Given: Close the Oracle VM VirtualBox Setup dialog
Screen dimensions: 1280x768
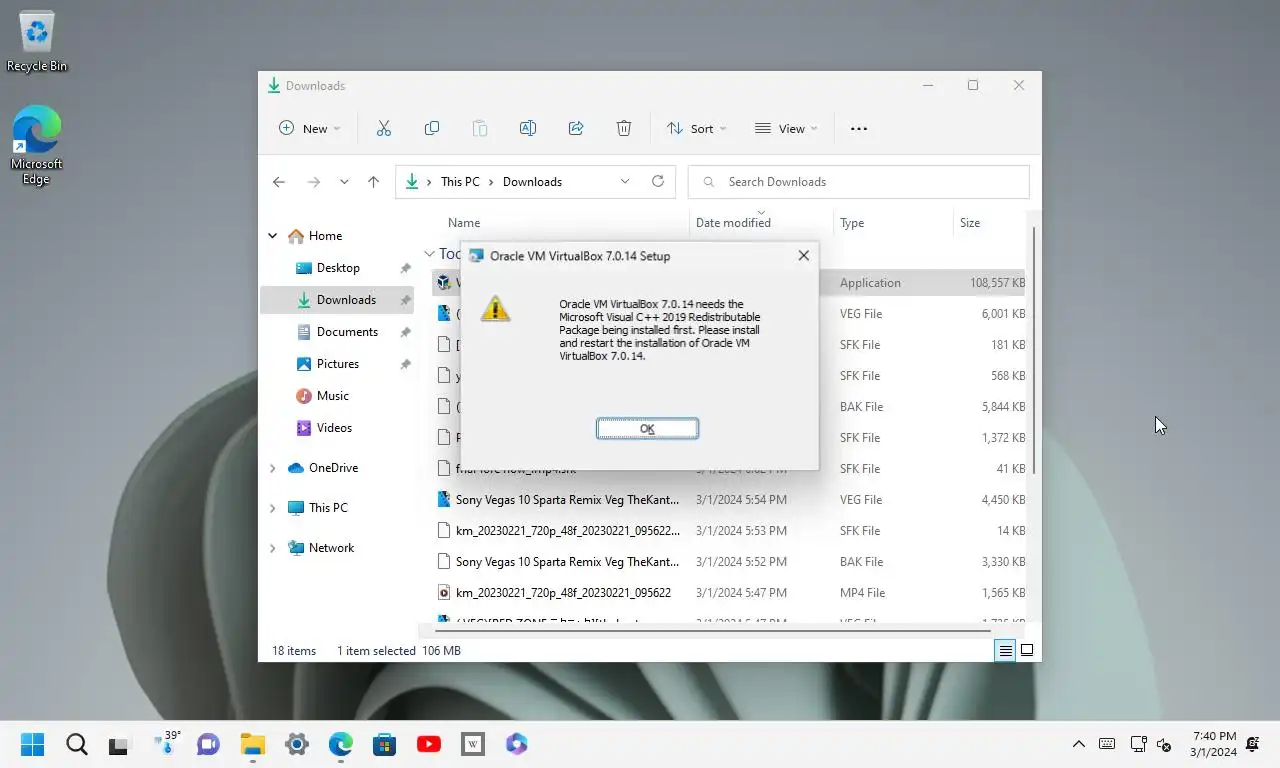Looking at the screenshot, I should 803,256.
